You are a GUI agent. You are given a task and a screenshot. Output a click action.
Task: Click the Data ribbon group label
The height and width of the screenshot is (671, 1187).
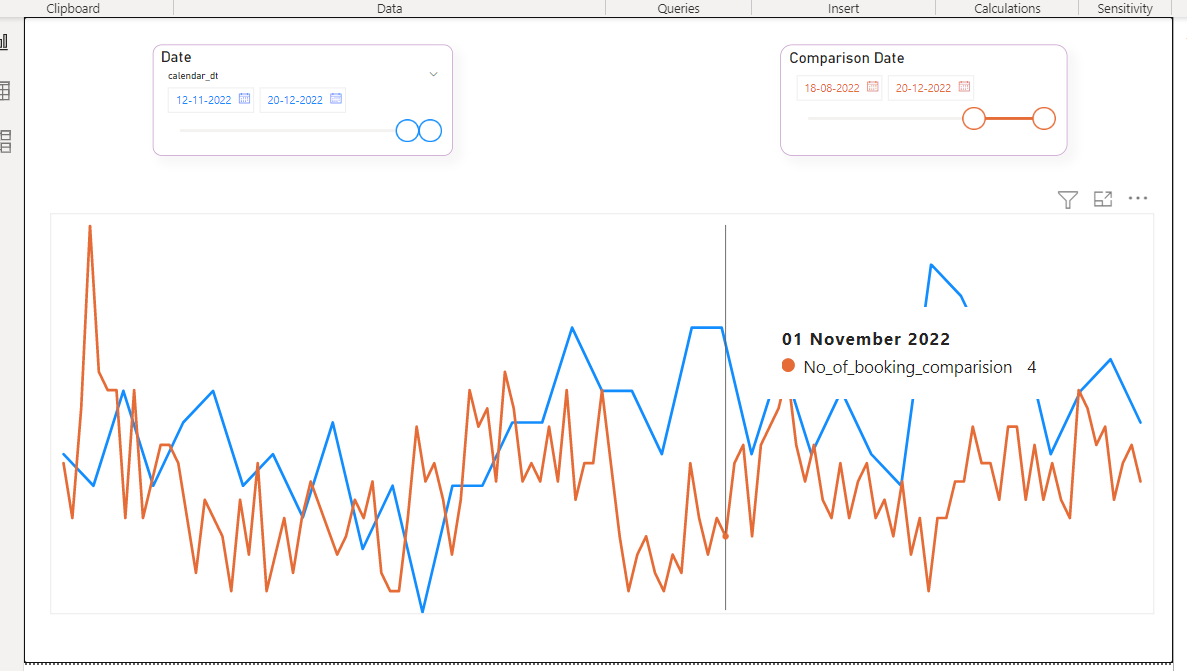tap(390, 8)
